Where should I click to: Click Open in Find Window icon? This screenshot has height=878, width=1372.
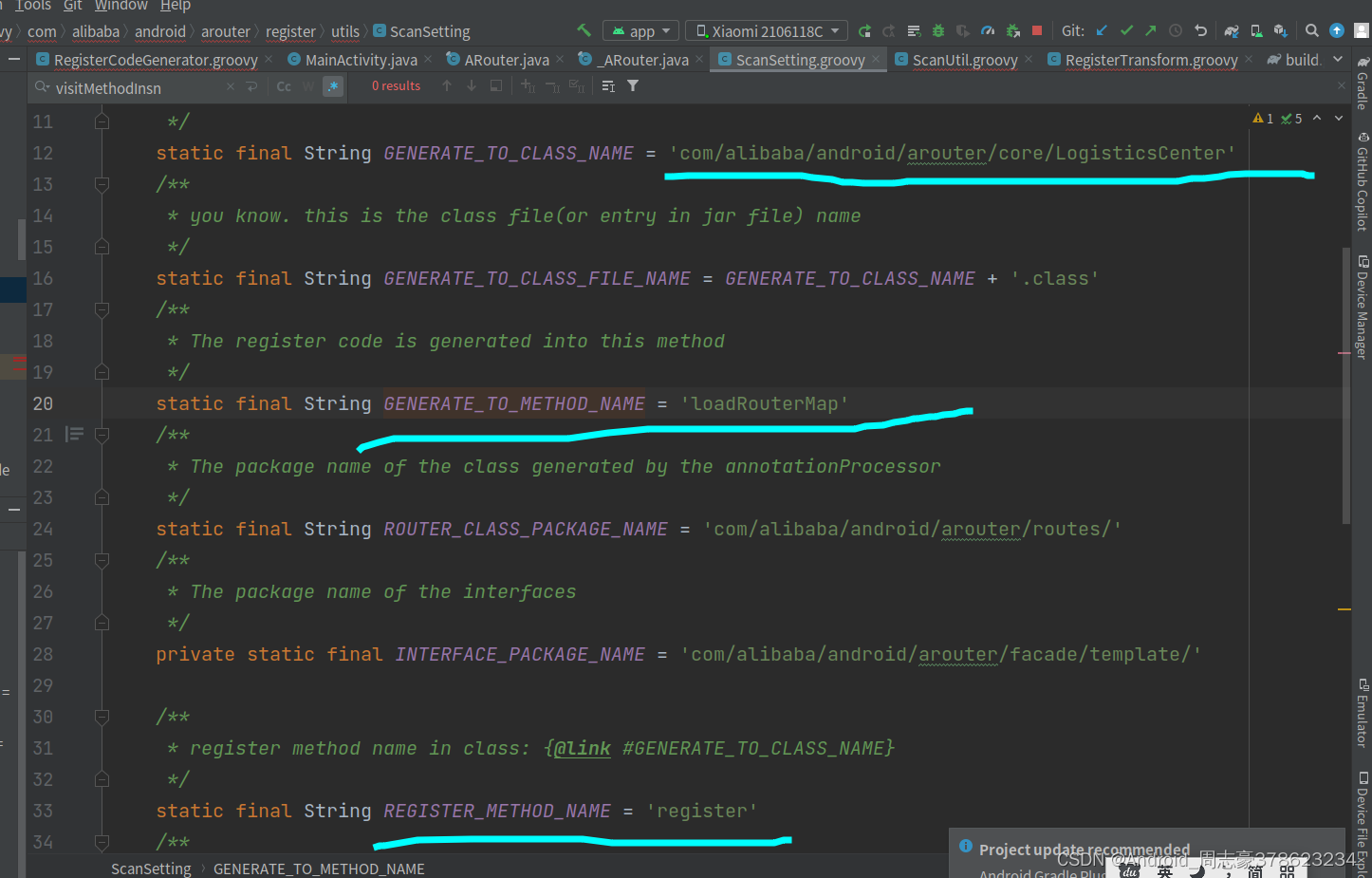[496, 86]
